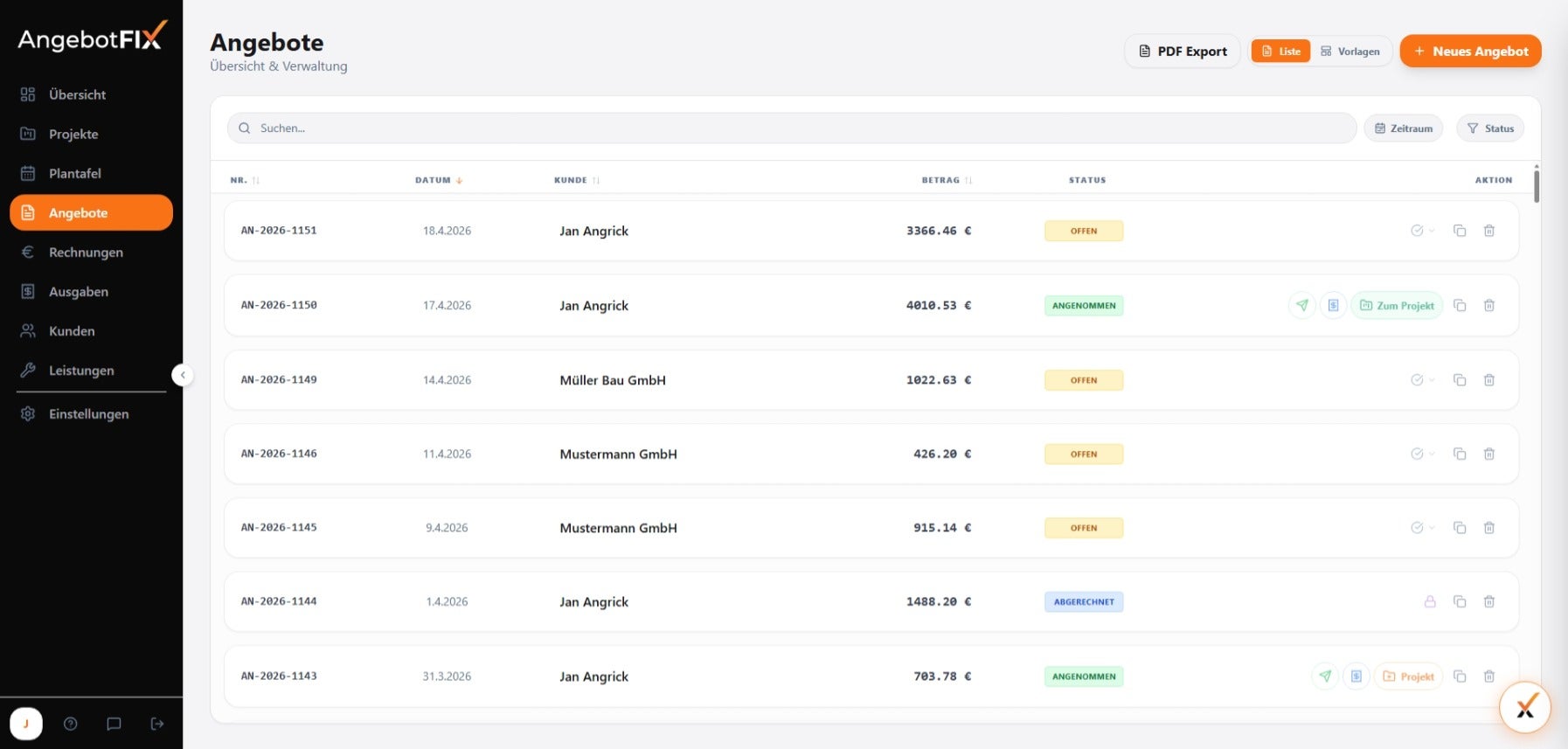Duplicate offer AN-2026-1144
This screenshot has height=749, width=1568.
(1460, 601)
